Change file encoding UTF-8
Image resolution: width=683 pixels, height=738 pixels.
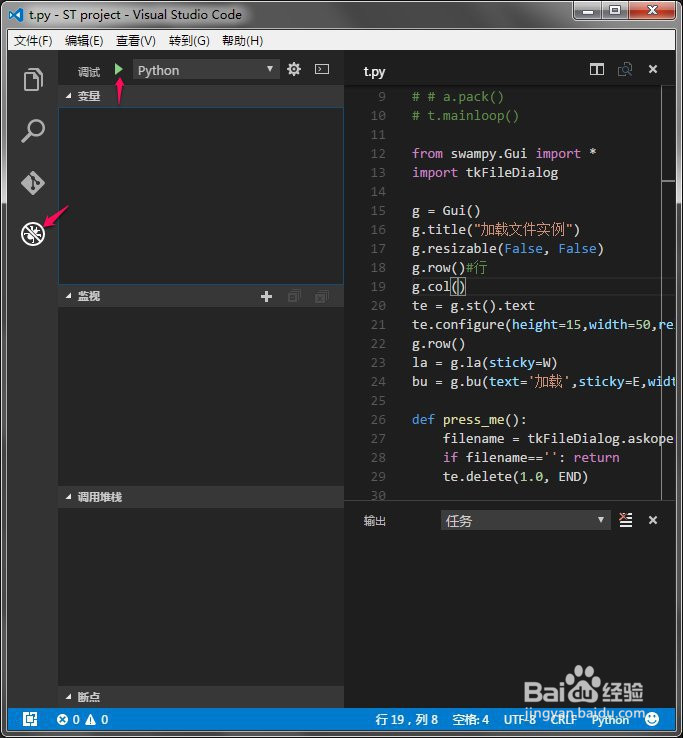point(520,720)
